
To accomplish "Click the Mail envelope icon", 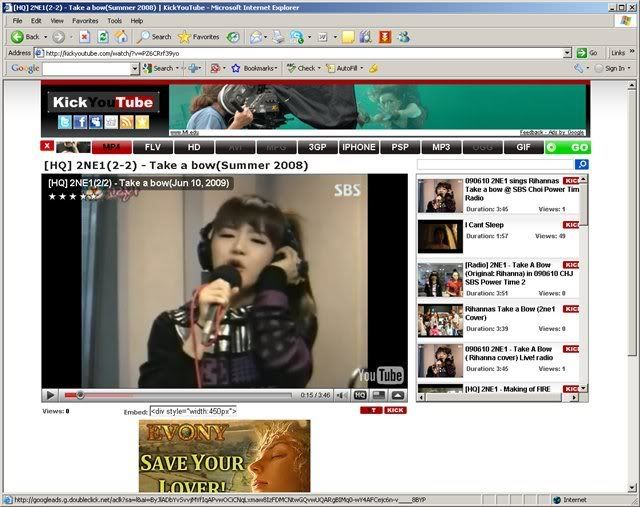I will pyautogui.click(x=256, y=37).
